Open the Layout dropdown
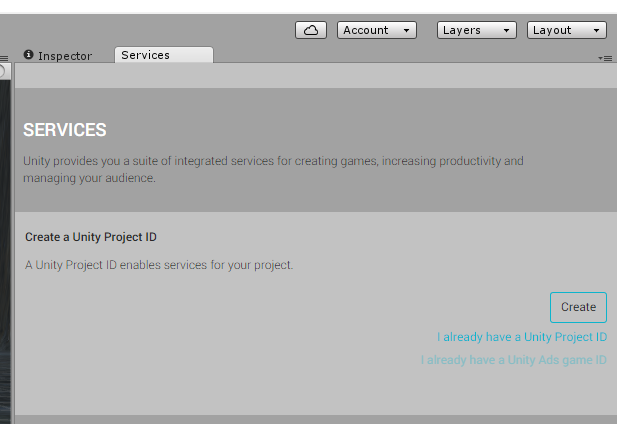Screen dimensions: 617x424 tap(567, 30)
